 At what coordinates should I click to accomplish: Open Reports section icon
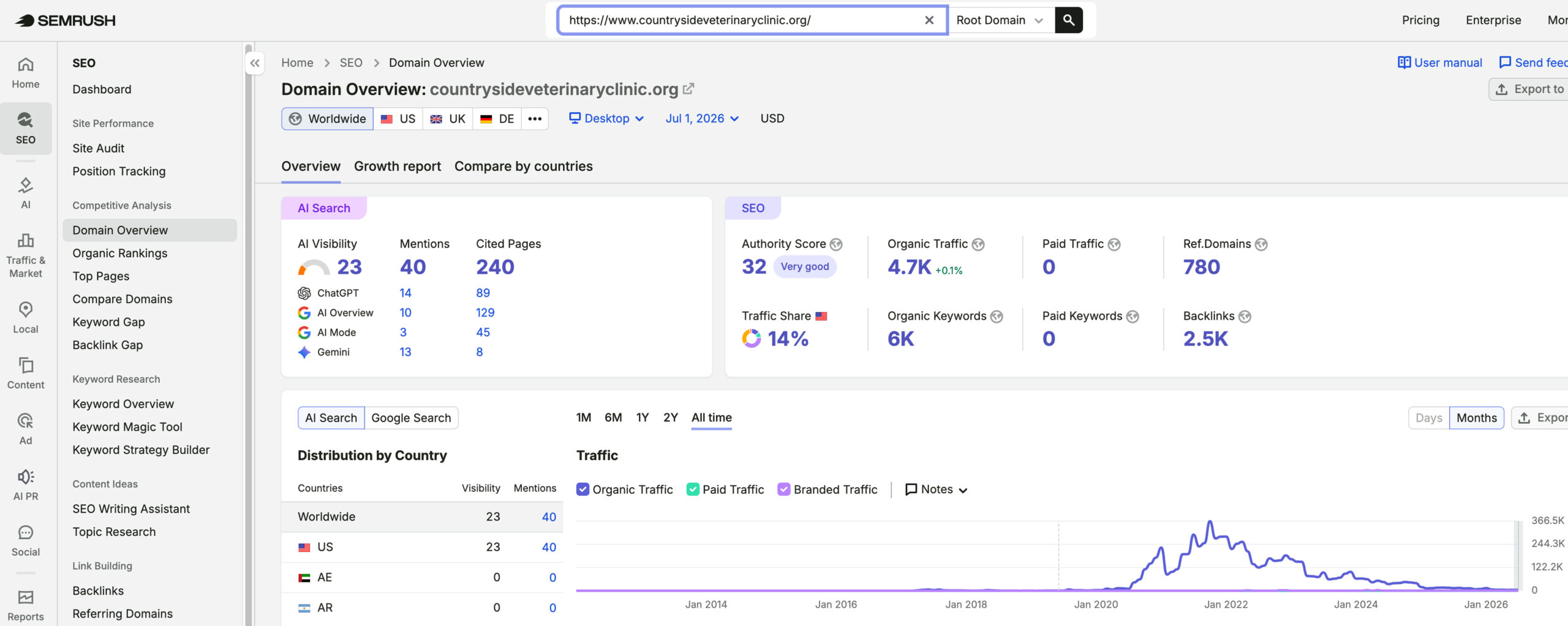click(x=26, y=605)
